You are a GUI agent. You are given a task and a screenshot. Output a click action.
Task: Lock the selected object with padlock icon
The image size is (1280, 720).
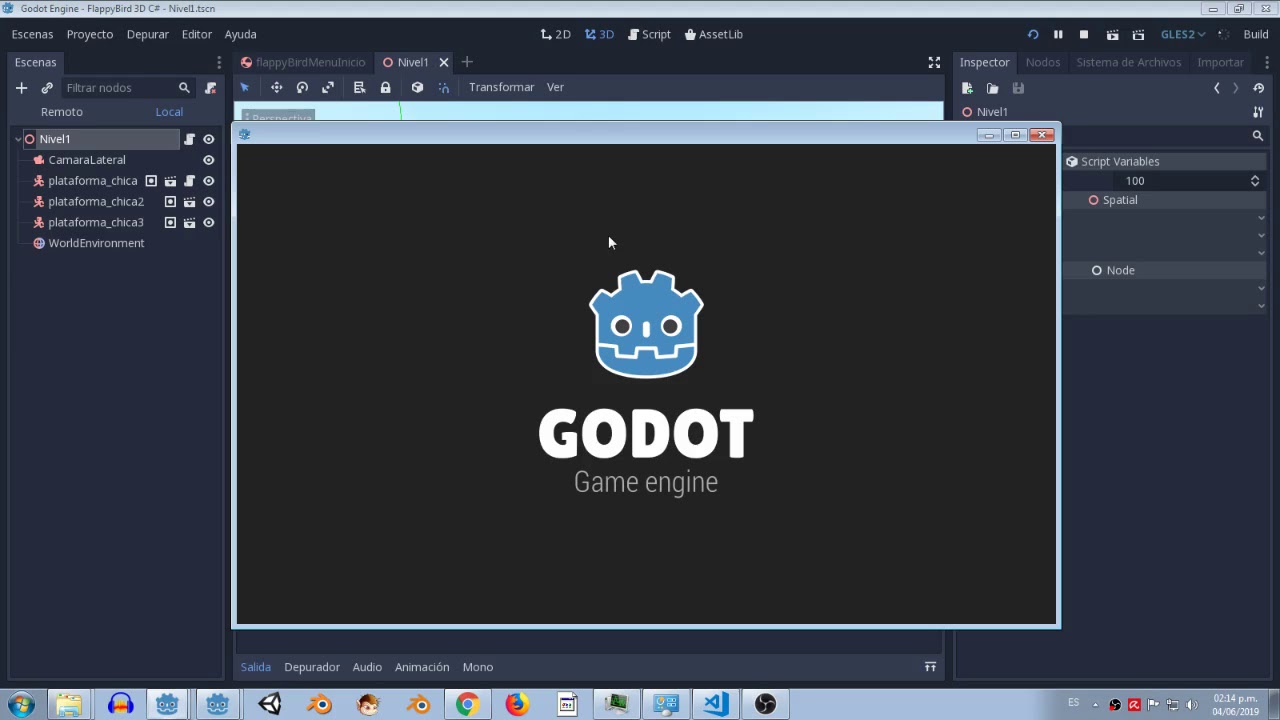coord(385,87)
